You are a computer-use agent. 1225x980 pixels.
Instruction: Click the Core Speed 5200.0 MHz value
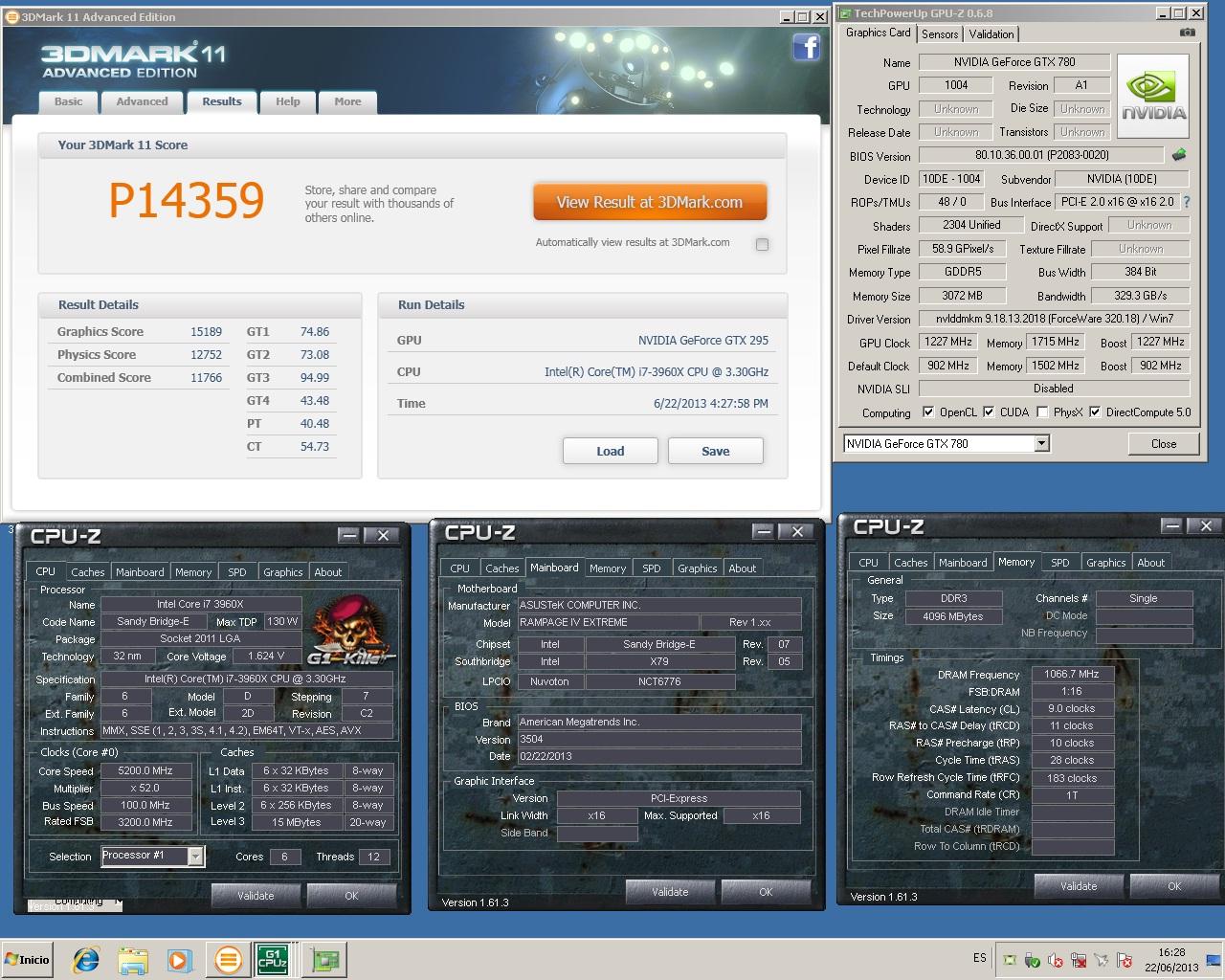pos(146,771)
